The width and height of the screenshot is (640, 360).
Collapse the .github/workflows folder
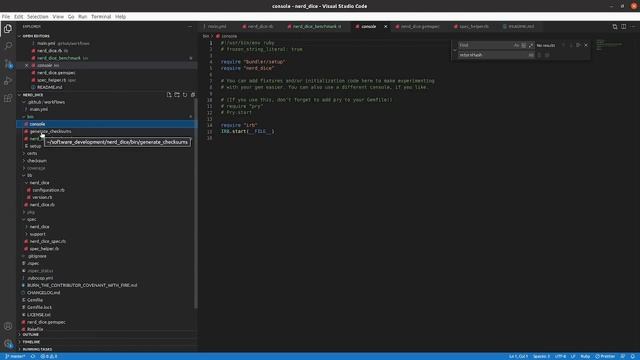(x=46, y=102)
